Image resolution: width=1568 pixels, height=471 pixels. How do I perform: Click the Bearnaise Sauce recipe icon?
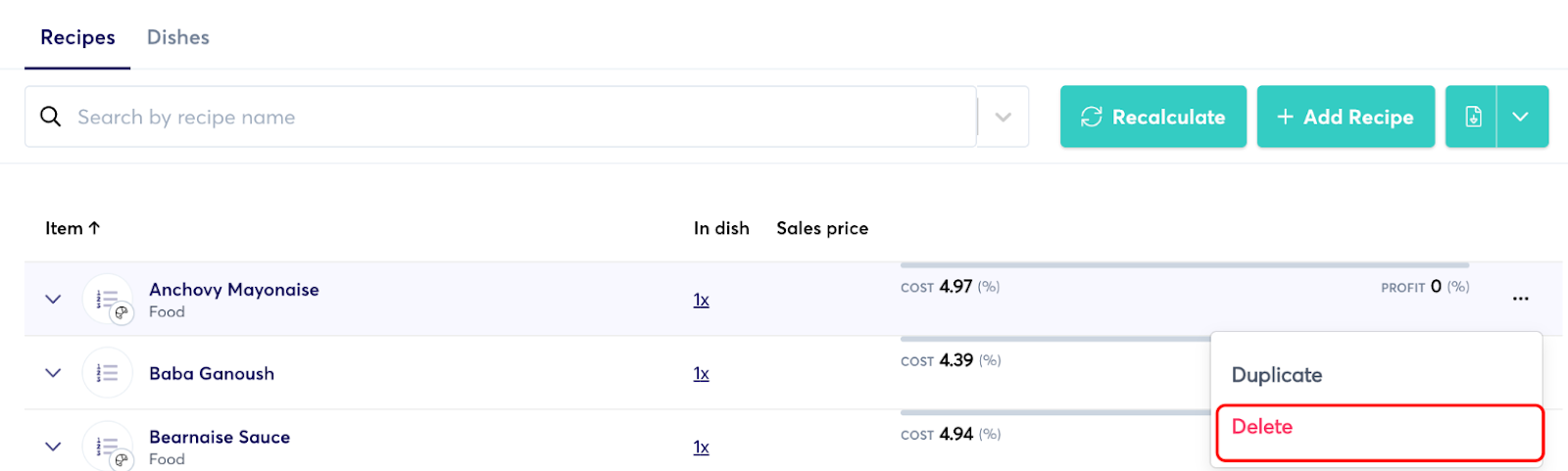click(x=108, y=447)
